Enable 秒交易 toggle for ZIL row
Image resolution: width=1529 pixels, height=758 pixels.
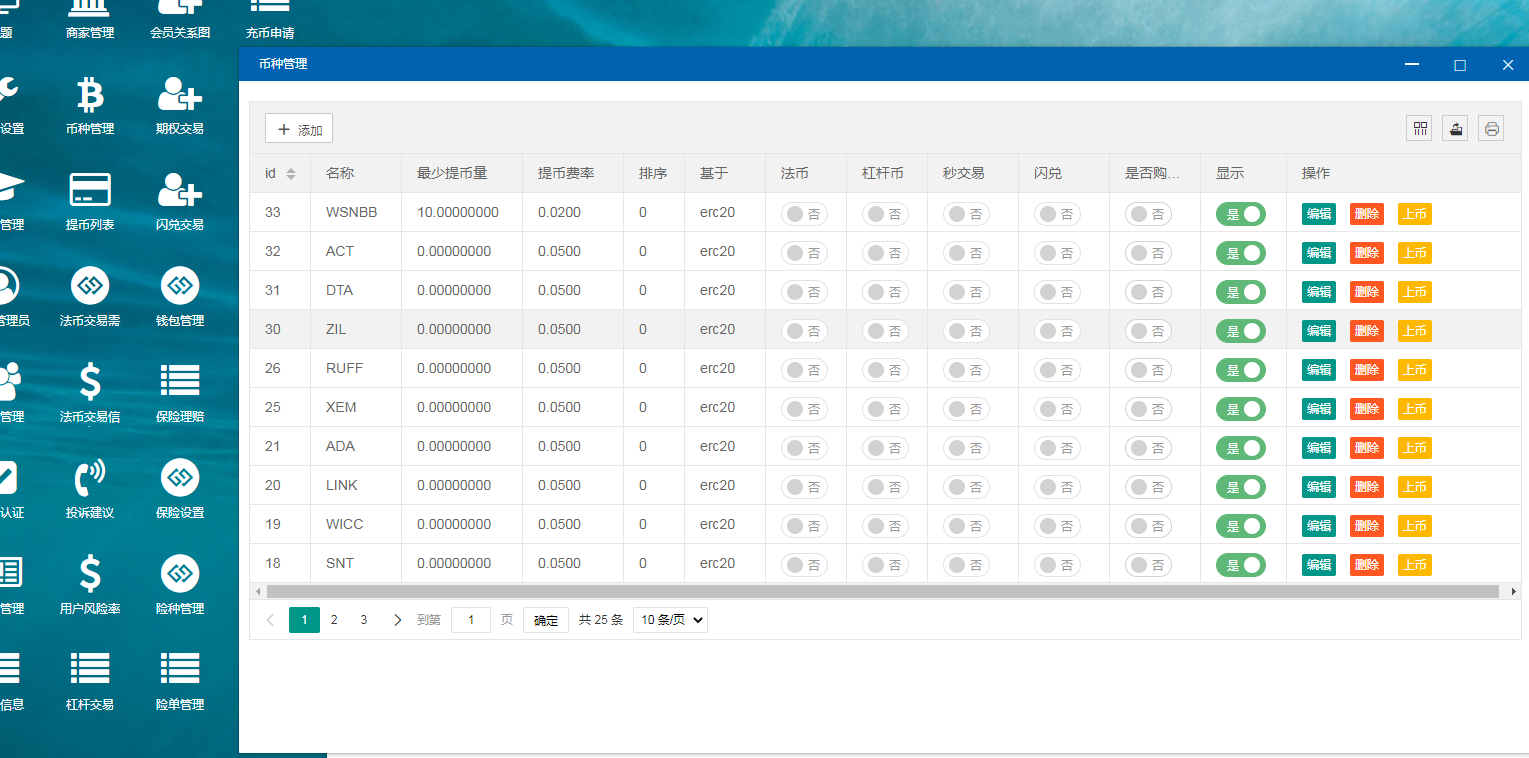[966, 331]
